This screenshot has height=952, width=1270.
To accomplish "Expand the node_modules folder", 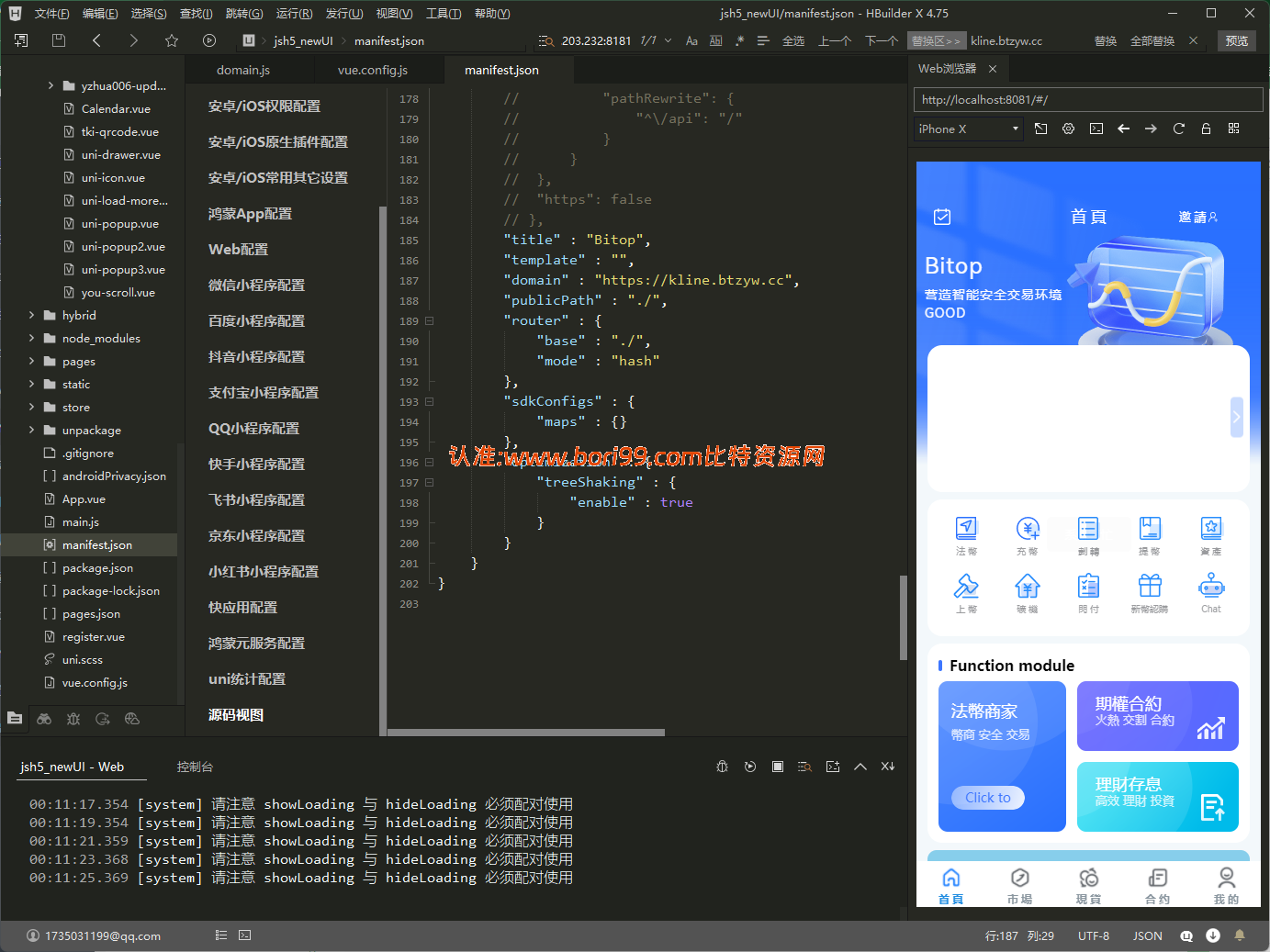I will [32, 338].
